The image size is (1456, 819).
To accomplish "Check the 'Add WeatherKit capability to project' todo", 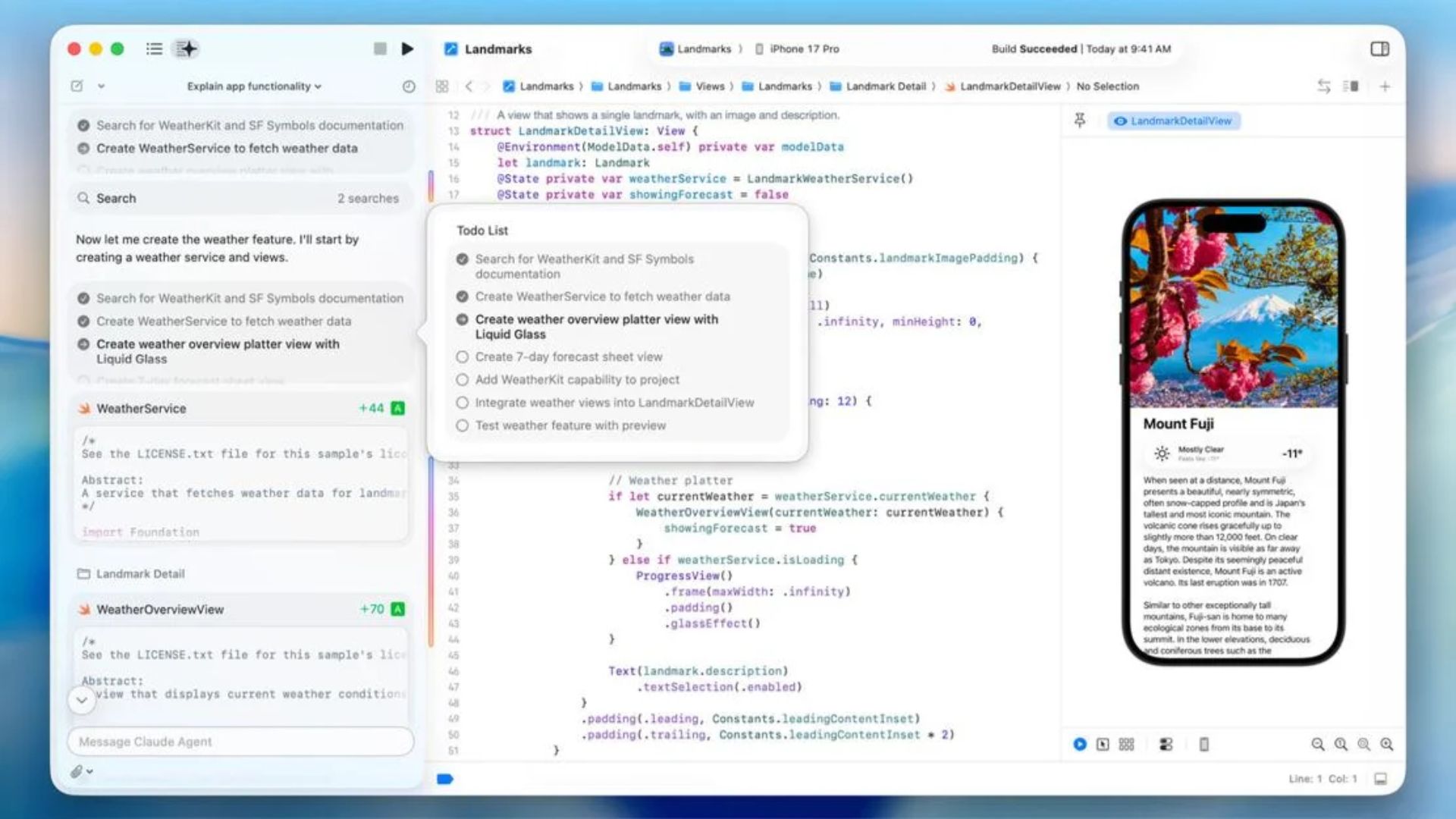I will [x=462, y=379].
